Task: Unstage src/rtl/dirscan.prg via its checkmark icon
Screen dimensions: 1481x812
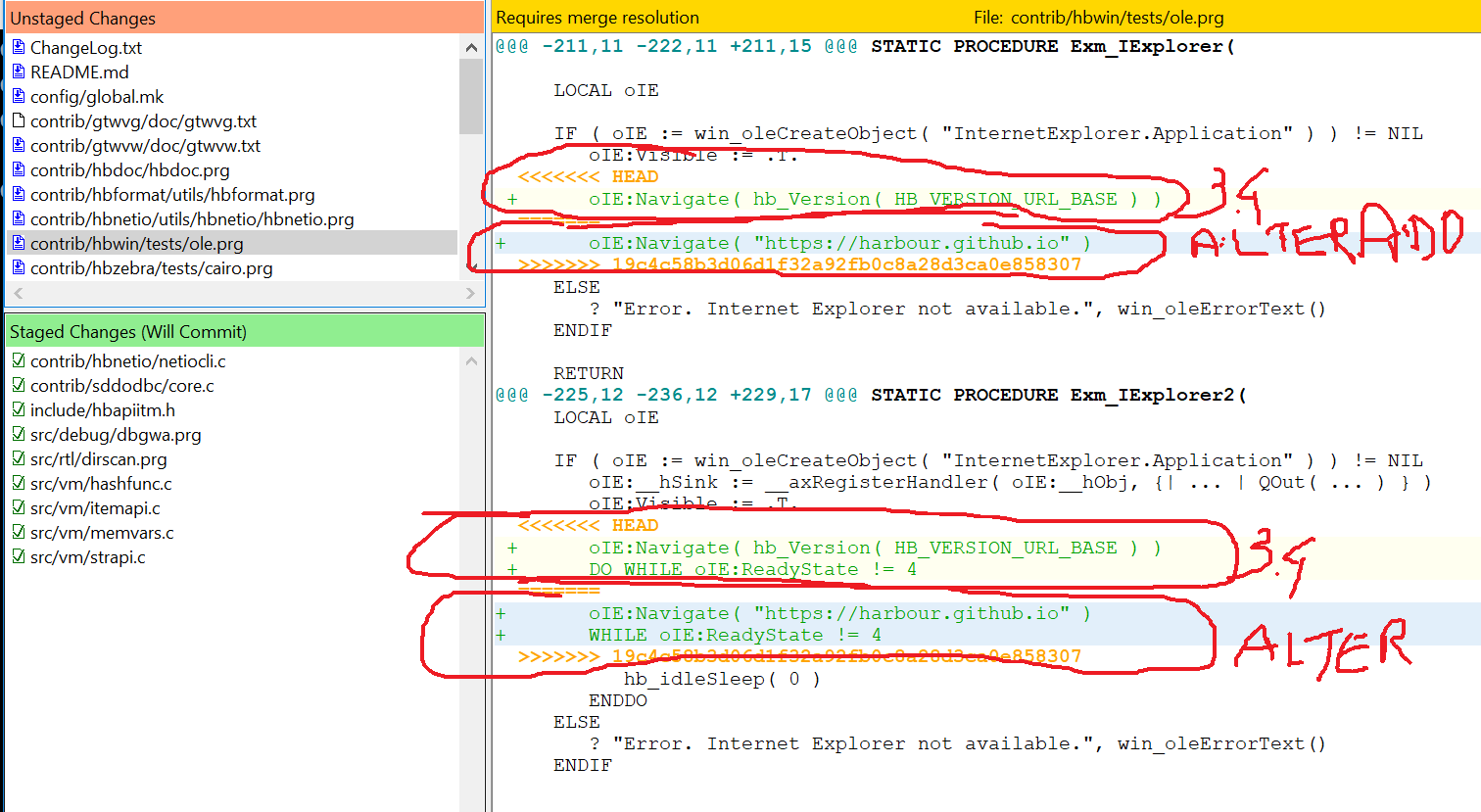Action: tap(18, 458)
